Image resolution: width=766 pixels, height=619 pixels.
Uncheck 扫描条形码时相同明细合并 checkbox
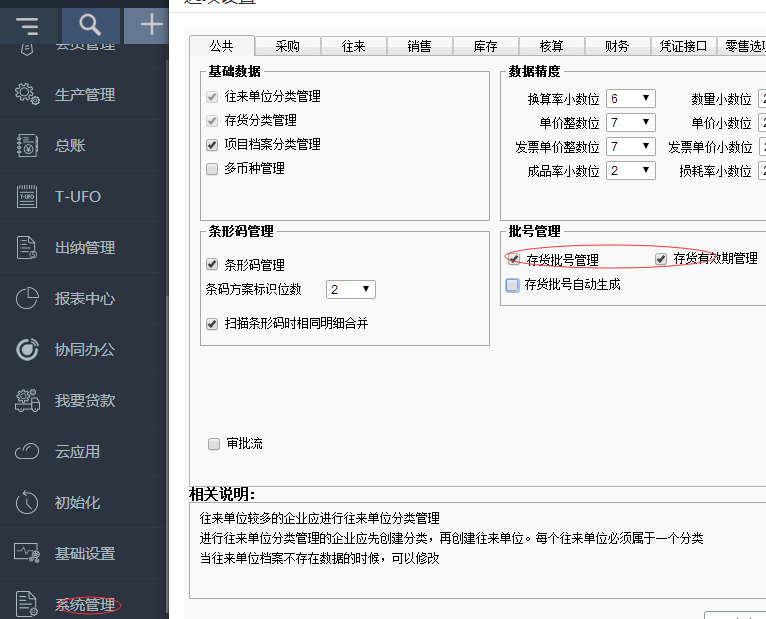[x=212, y=324]
